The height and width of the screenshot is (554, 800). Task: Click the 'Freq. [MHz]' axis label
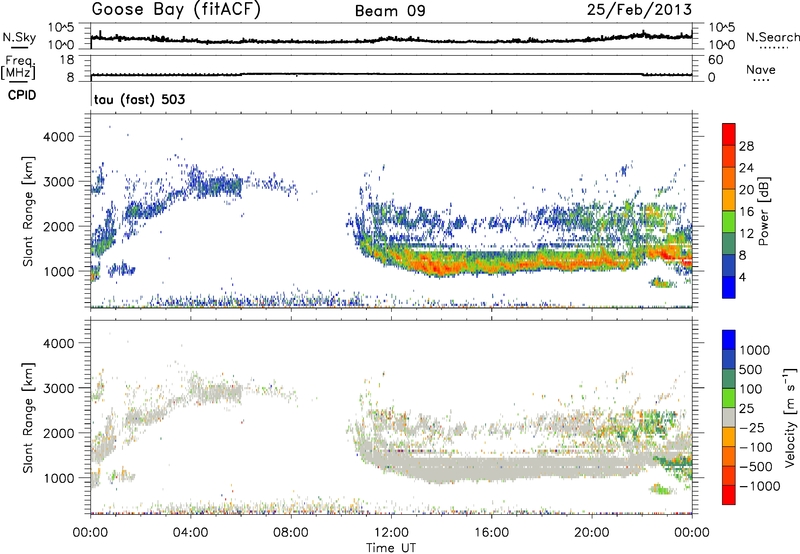click(19, 67)
